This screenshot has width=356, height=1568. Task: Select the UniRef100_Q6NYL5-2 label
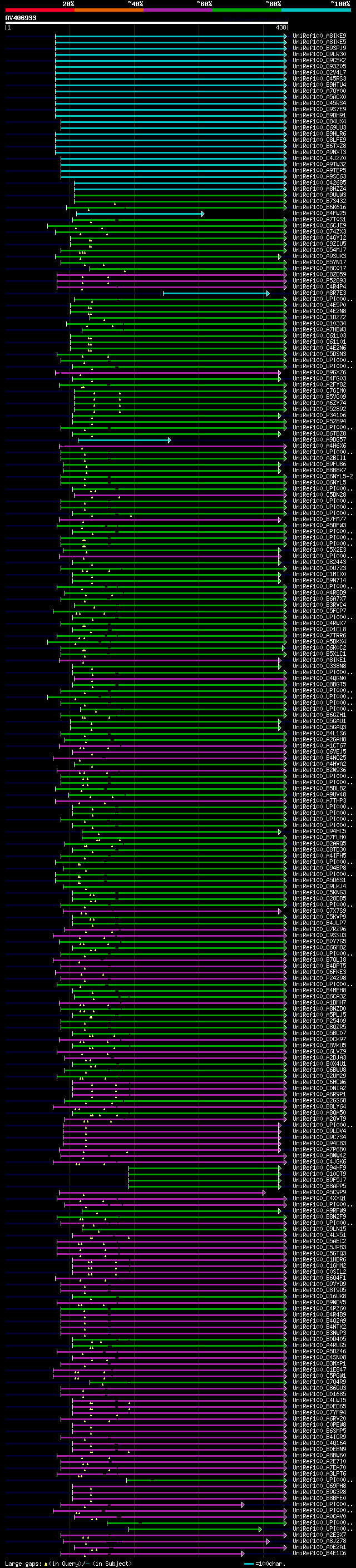pyautogui.click(x=323, y=477)
